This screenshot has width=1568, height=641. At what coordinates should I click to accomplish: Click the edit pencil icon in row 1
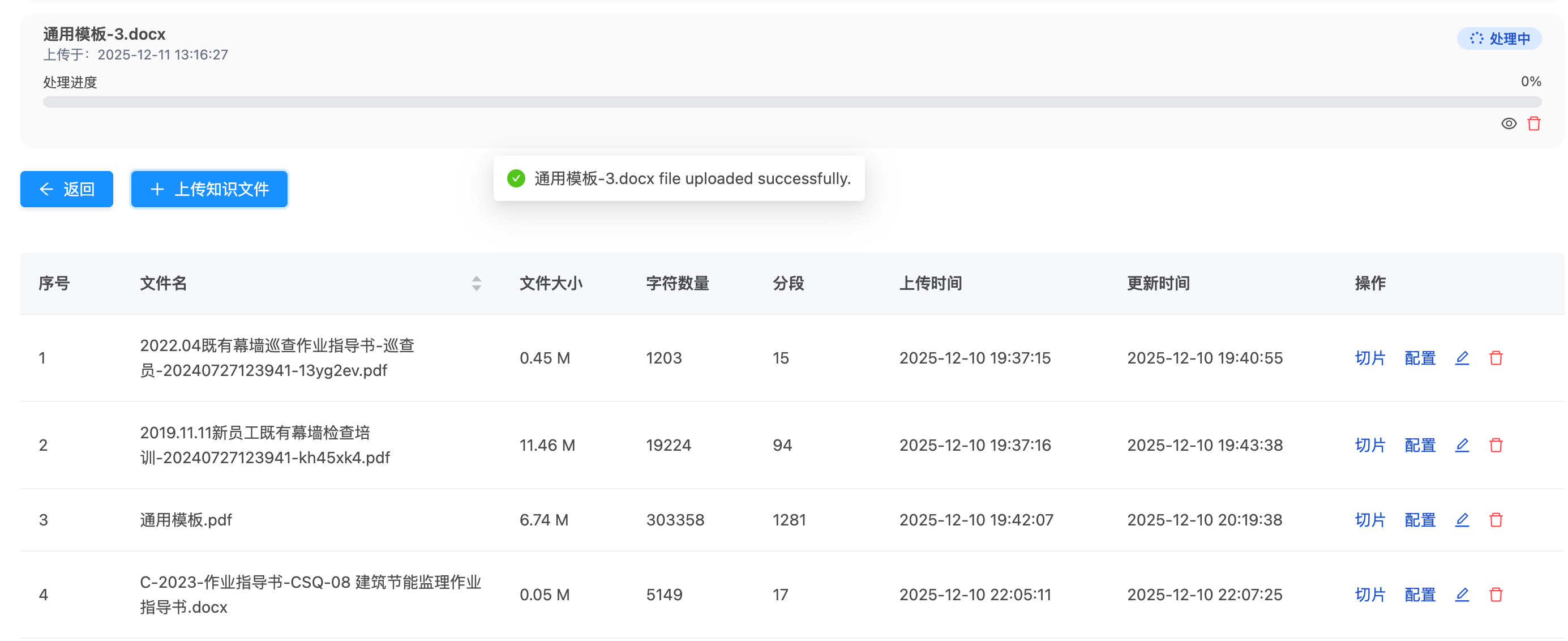[x=1462, y=358]
